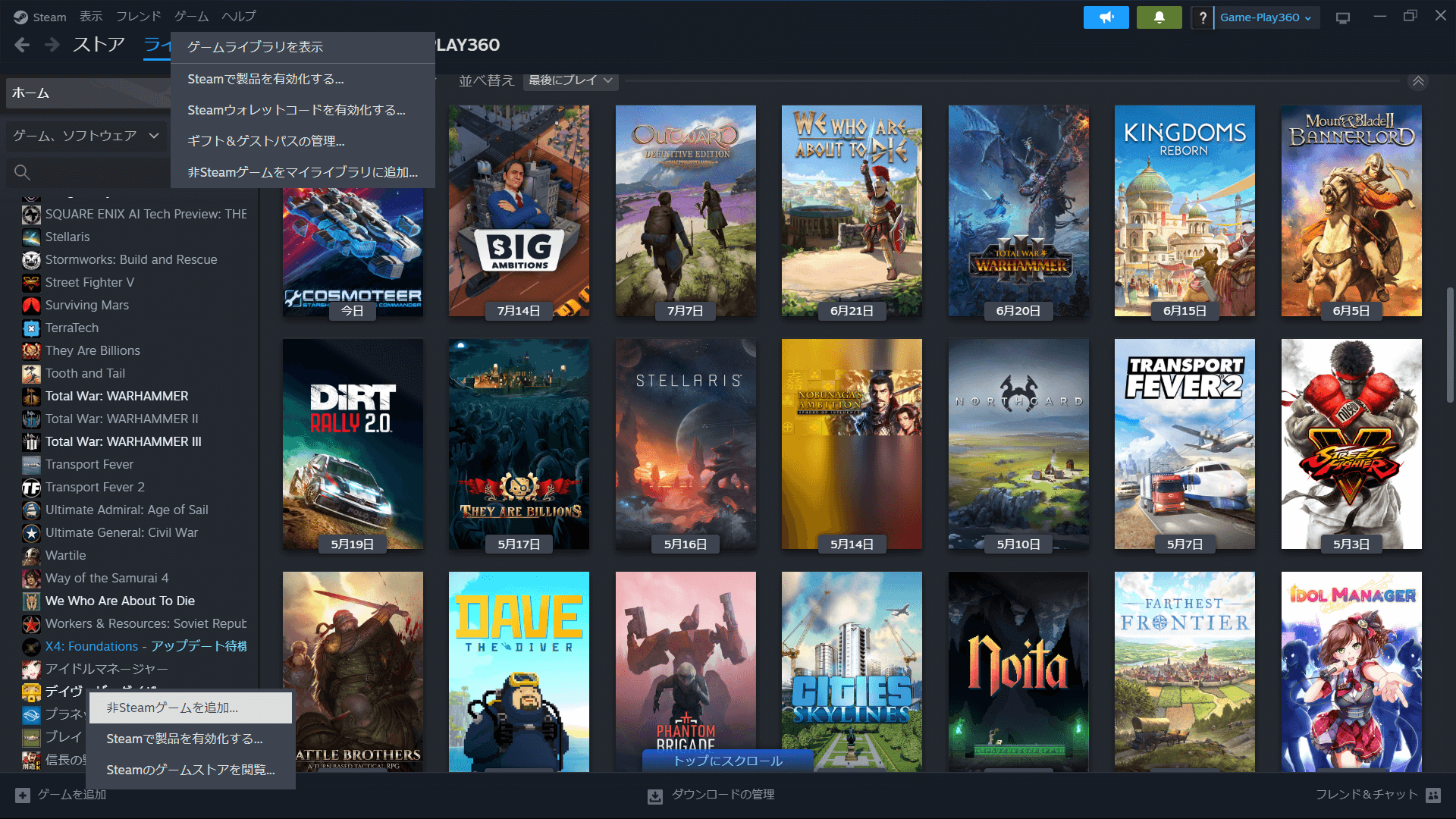Click the back navigation arrow
The height and width of the screenshot is (819, 1456).
(22, 44)
